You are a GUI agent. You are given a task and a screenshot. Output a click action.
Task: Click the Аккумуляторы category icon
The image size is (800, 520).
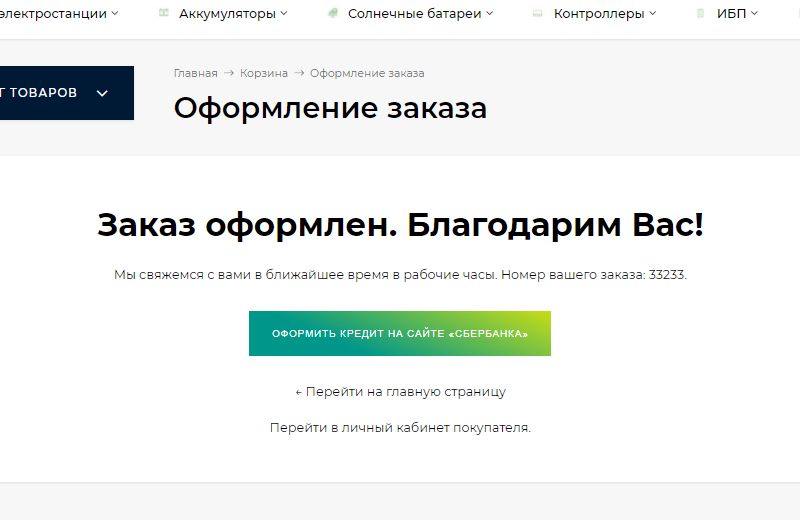pos(163,13)
